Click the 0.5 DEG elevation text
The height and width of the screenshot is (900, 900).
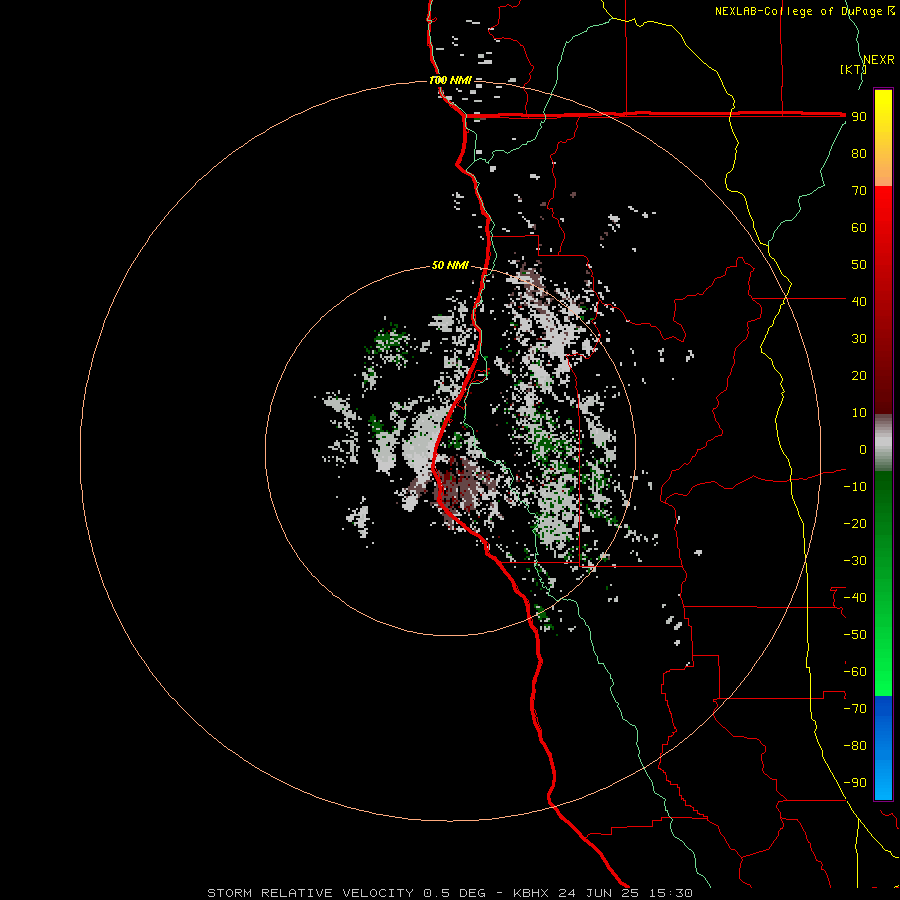[455, 893]
